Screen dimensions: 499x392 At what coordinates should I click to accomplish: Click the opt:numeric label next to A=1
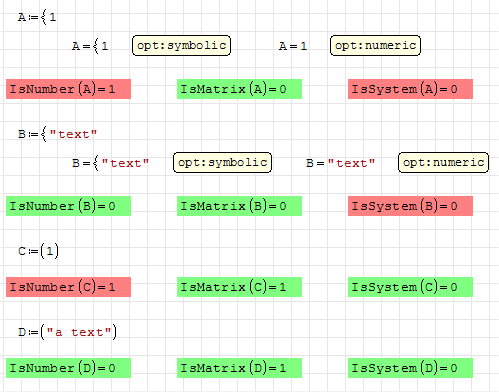tap(375, 46)
